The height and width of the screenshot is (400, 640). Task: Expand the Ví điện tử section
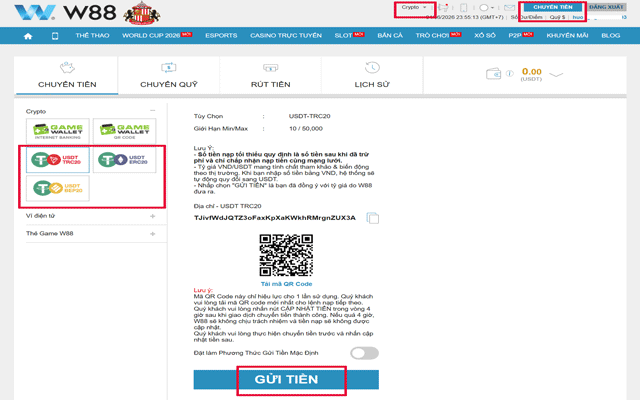152,216
